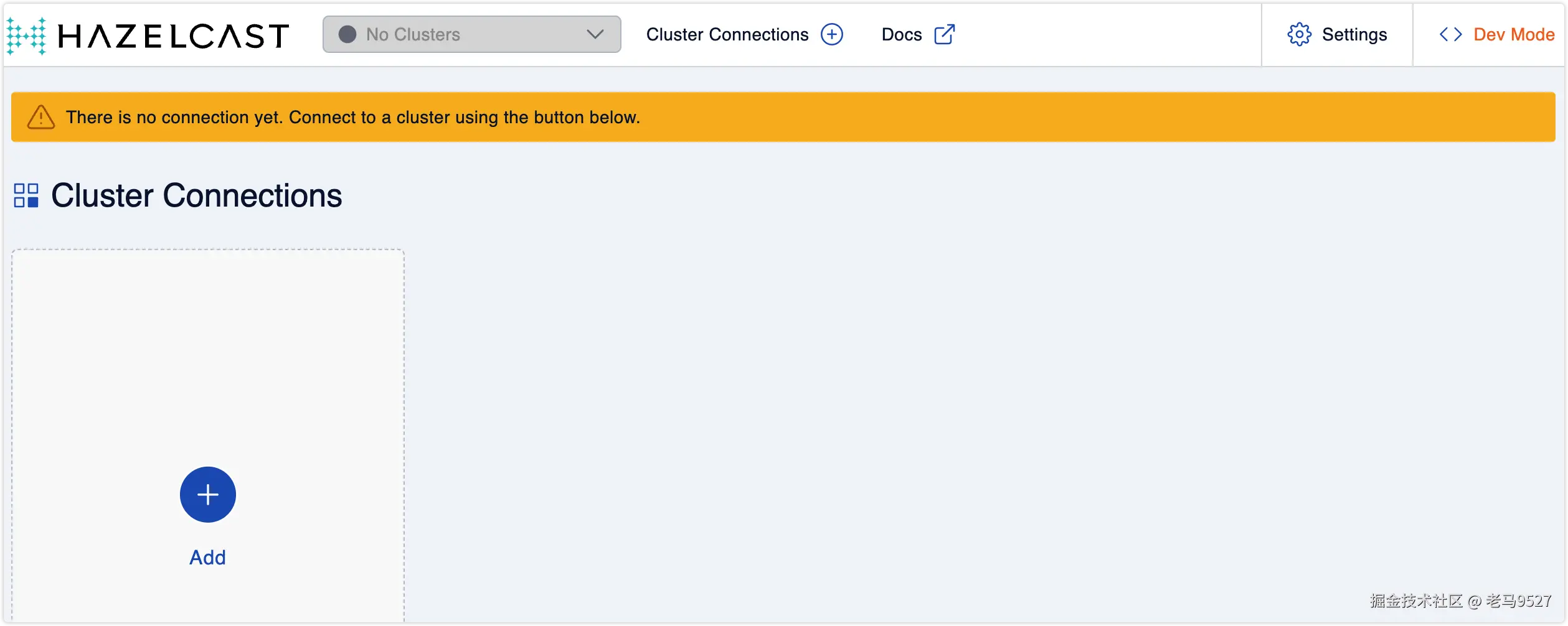
Task: Click the Hazelcast star-grid logo icon
Action: [x=26, y=36]
